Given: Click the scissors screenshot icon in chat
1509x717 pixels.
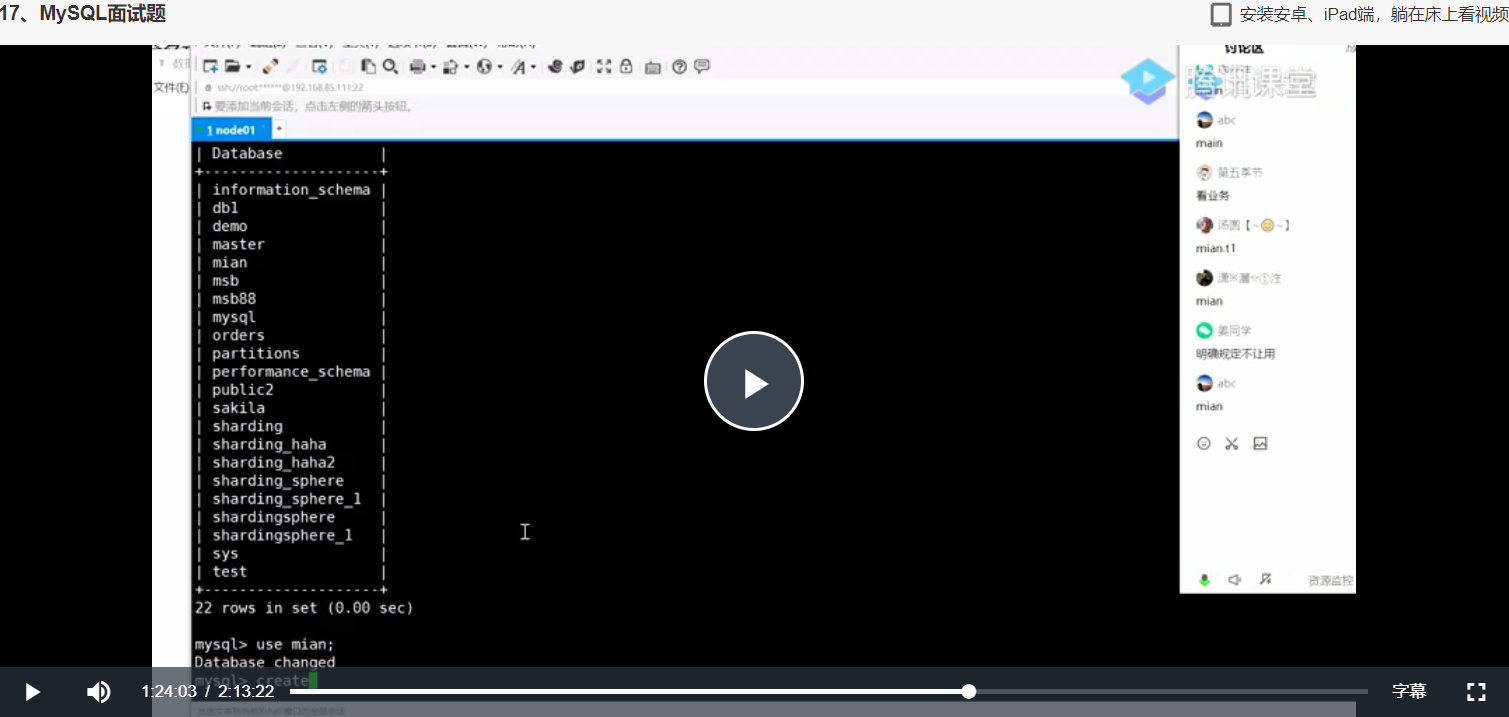Looking at the screenshot, I should [1232, 443].
